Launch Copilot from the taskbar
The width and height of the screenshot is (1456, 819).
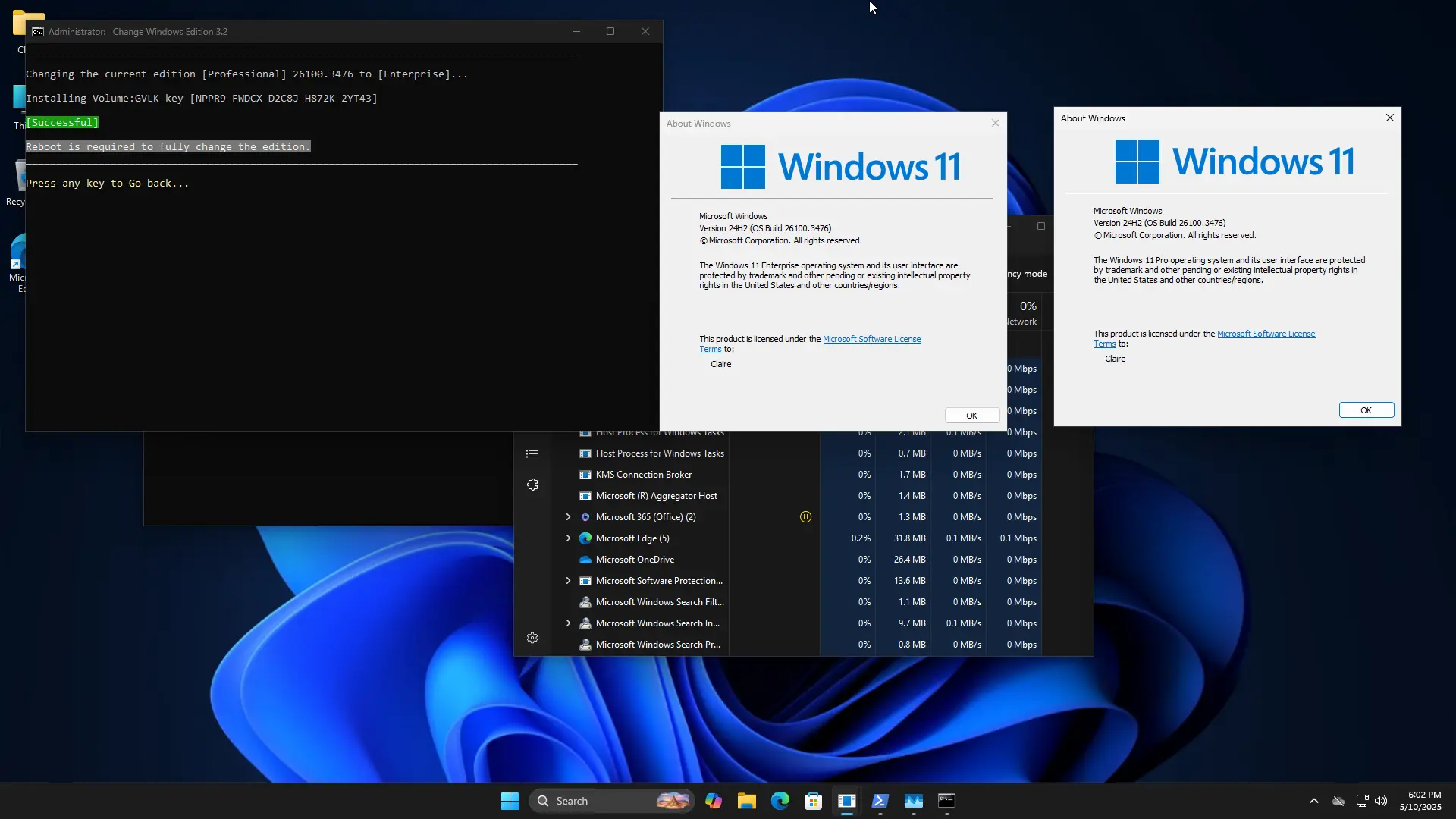click(714, 801)
